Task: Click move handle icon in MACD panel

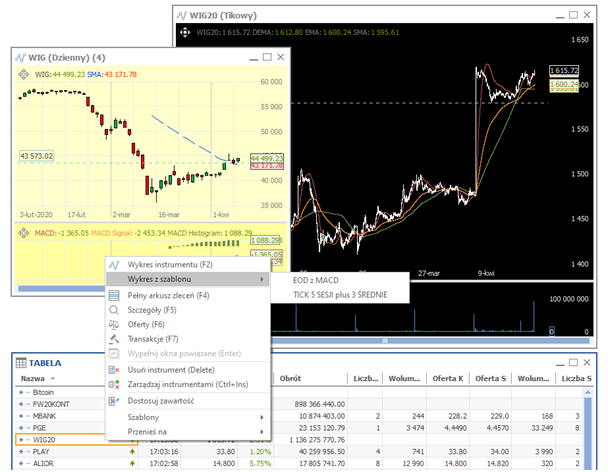Action: pos(24,233)
